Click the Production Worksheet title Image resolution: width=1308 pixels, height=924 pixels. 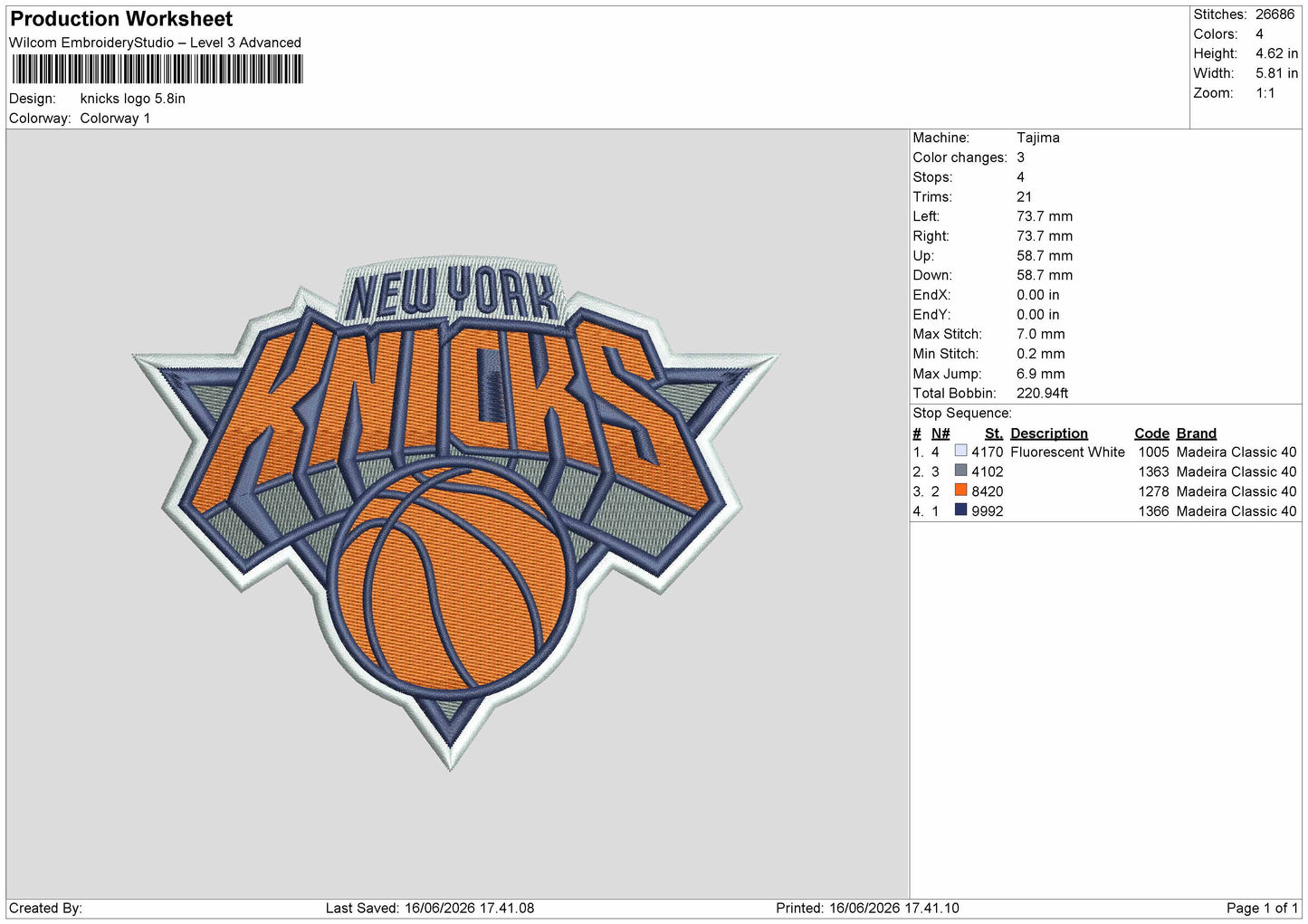(x=121, y=19)
